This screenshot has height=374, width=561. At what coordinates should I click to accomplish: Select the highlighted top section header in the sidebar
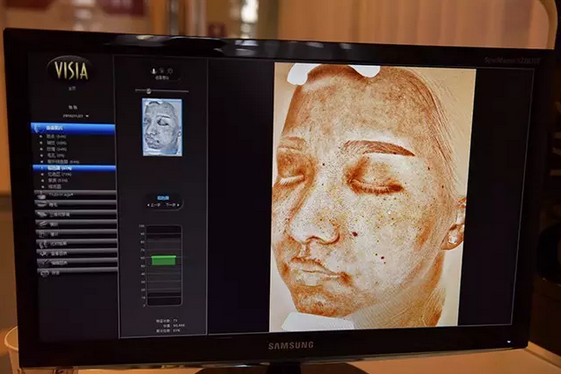(x=73, y=128)
